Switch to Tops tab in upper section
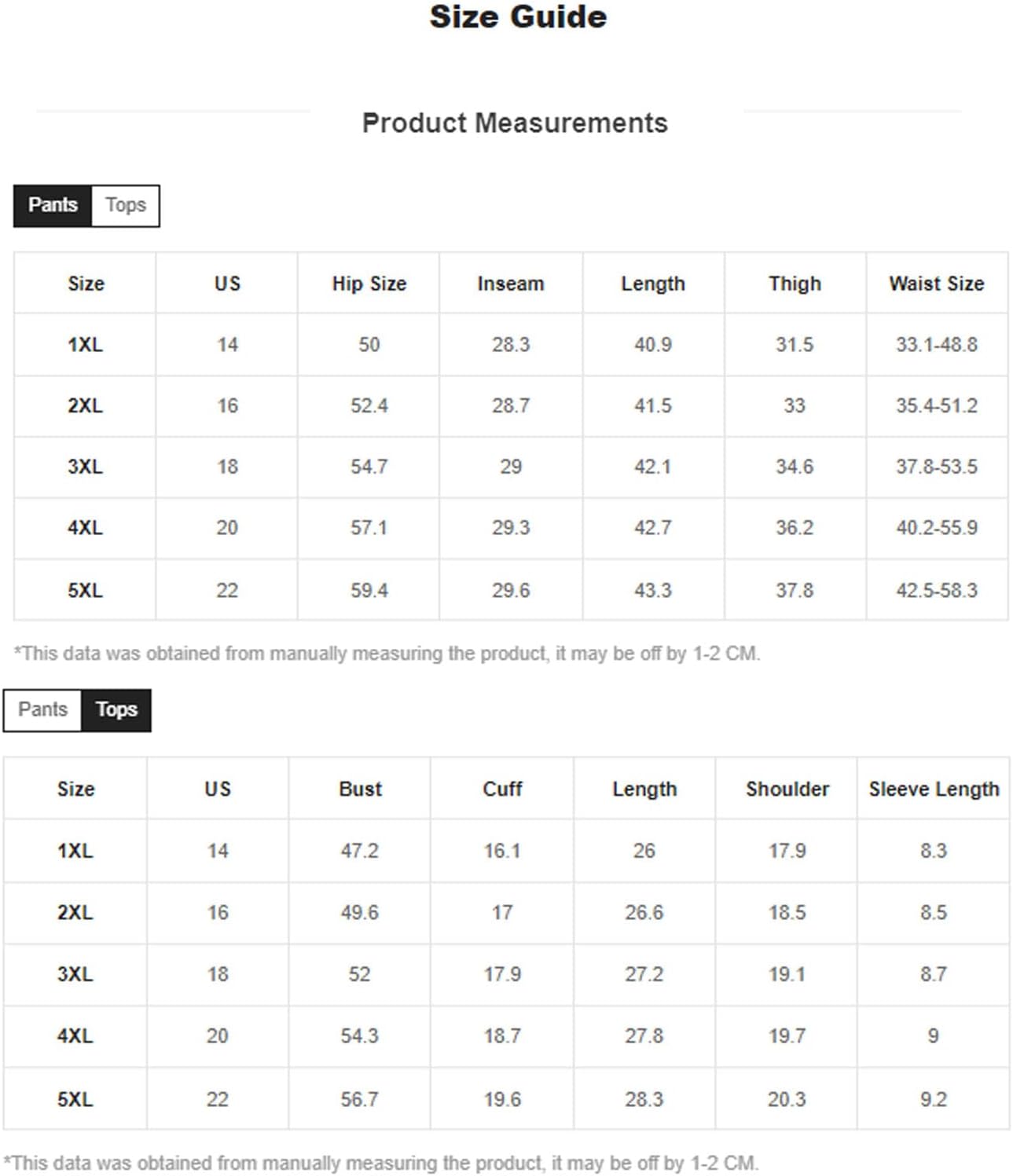 click(x=126, y=206)
